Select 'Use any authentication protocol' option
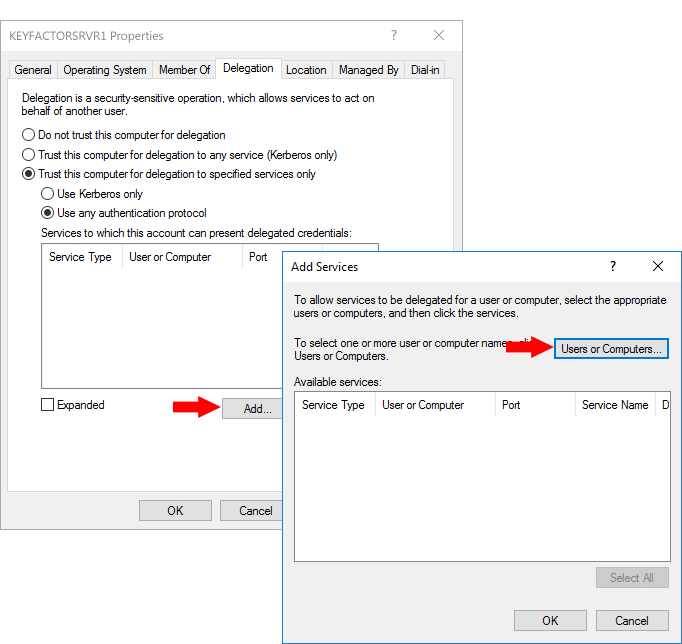This screenshot has width=682, height=644. (47, 213)
